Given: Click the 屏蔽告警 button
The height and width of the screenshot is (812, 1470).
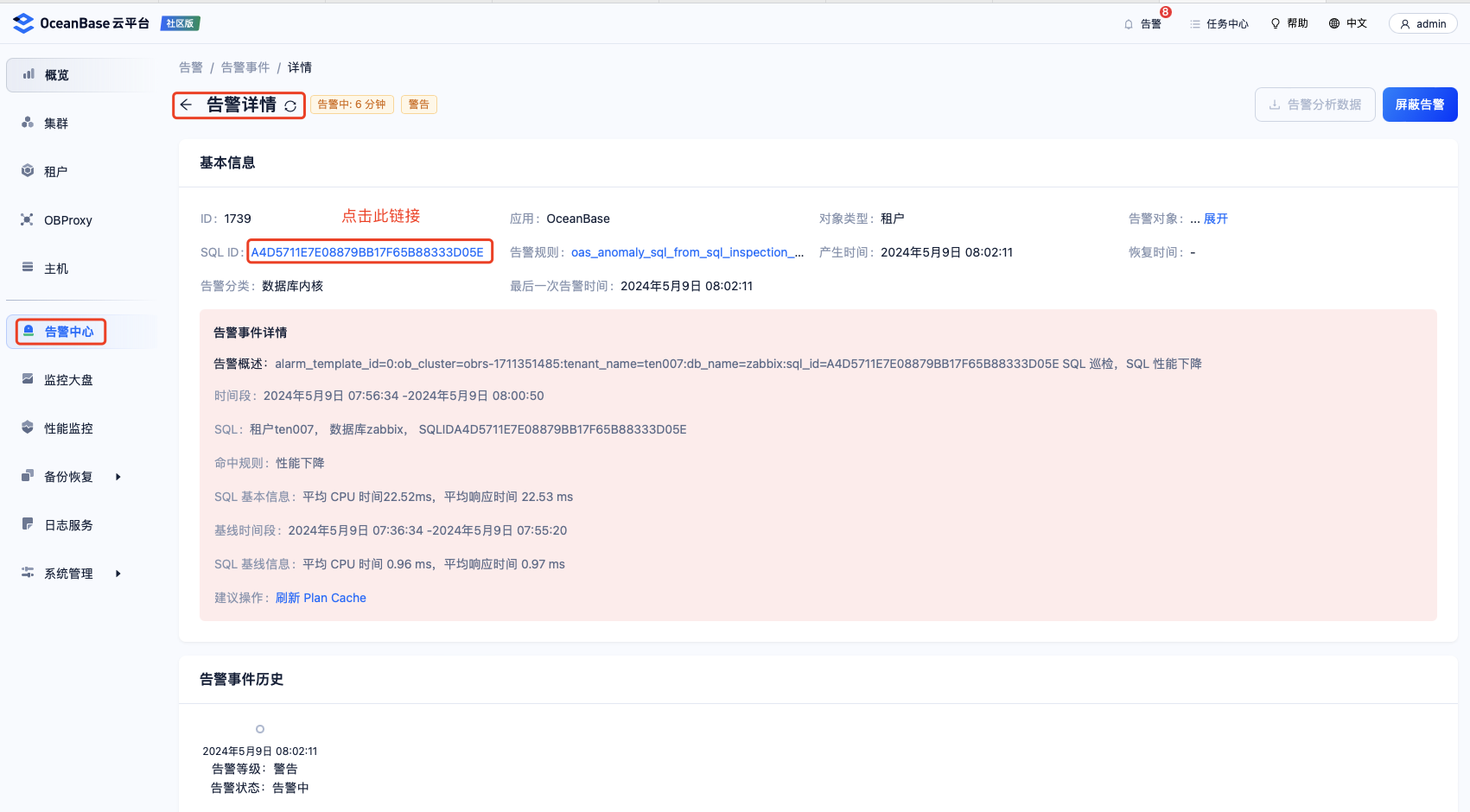Looking at the screenshot, I should click(1419, 104).
